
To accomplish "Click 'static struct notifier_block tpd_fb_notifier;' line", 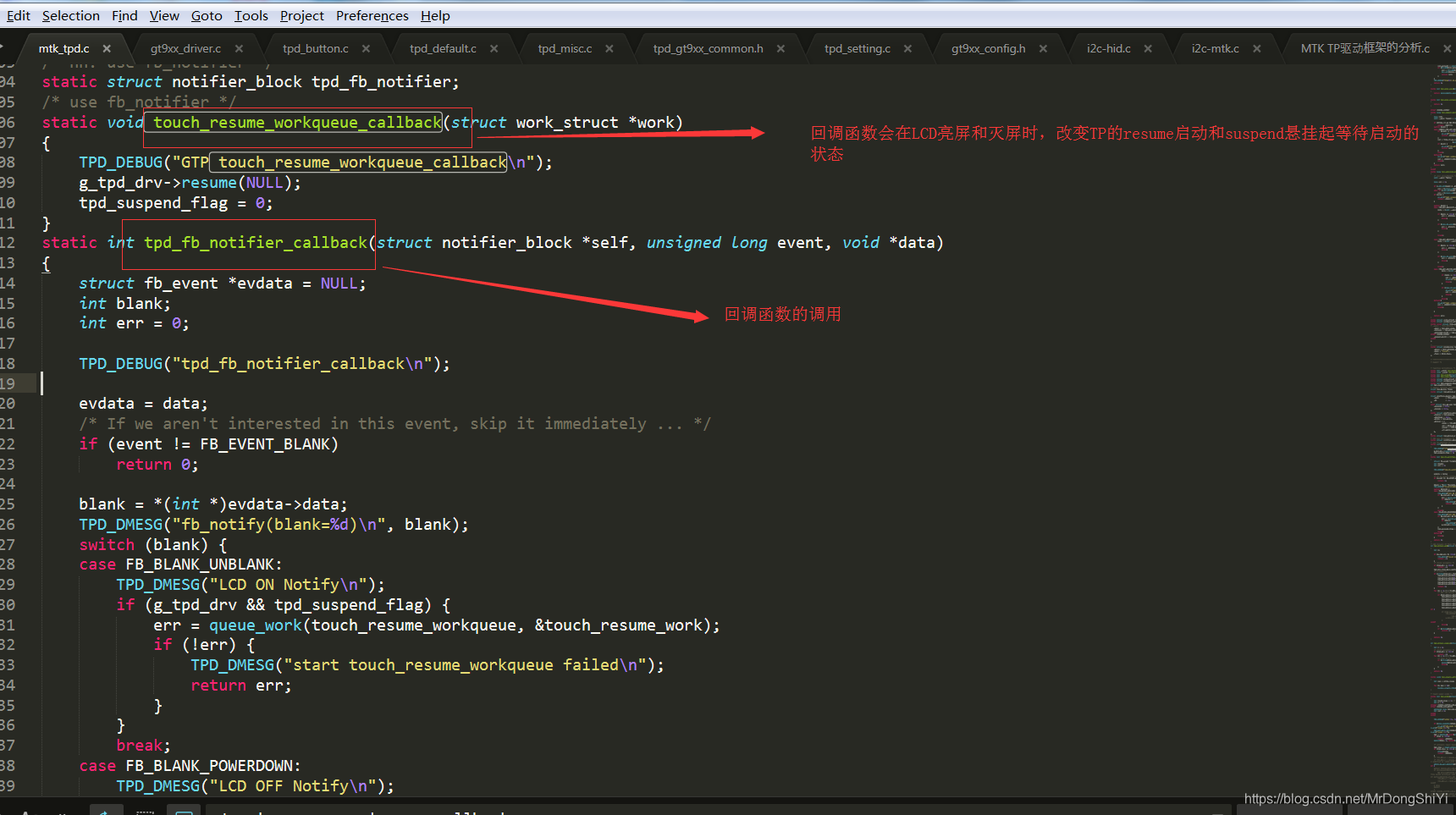I will [251, 82].
